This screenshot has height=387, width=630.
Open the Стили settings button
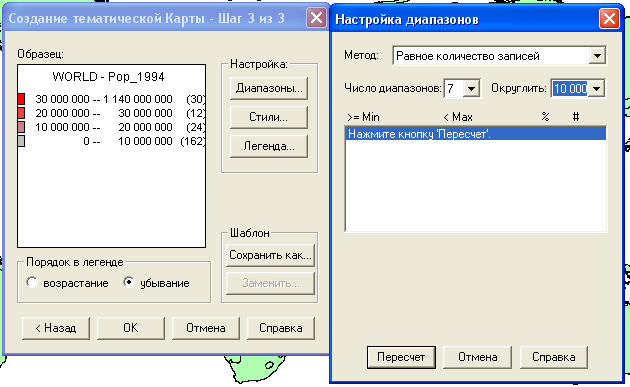(269, 117)
